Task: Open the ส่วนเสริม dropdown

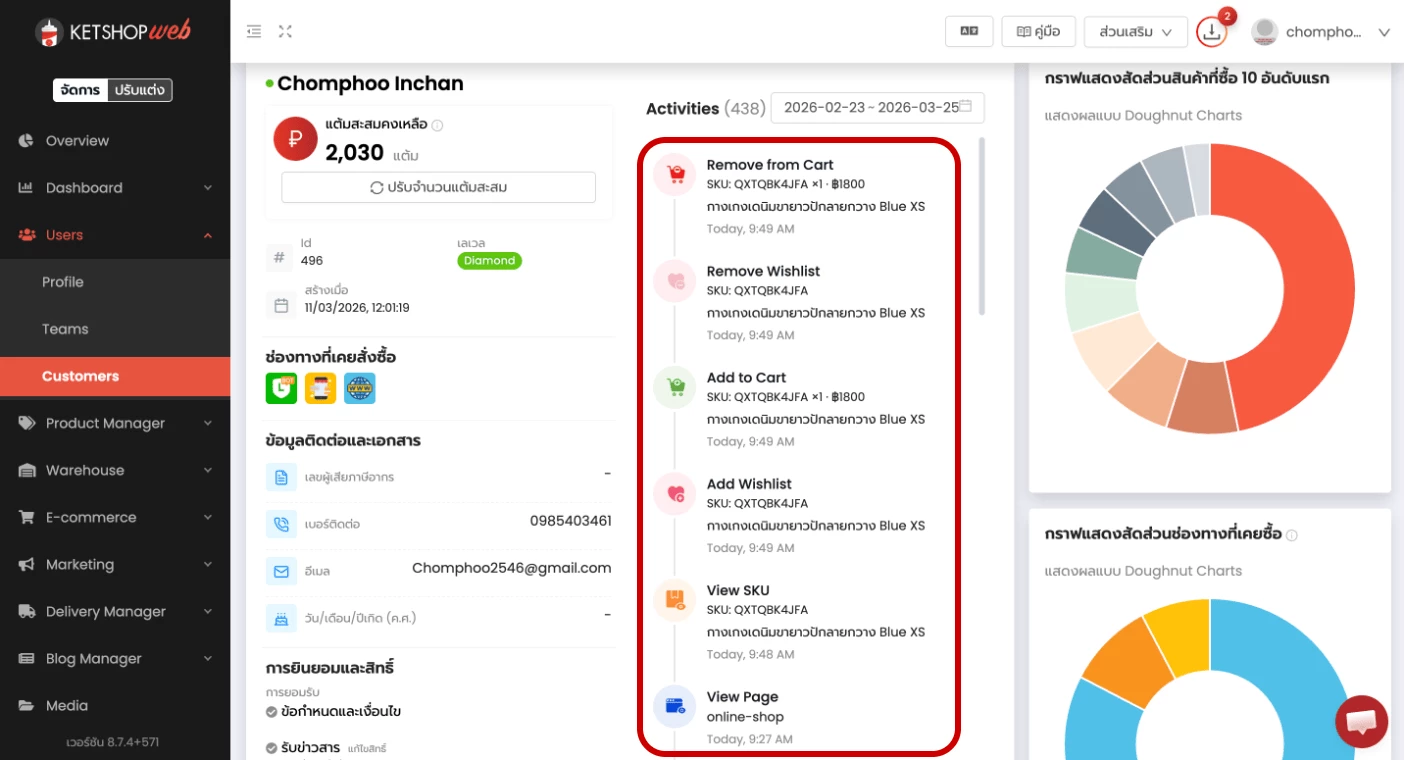Action: (x=1135, y=32)
